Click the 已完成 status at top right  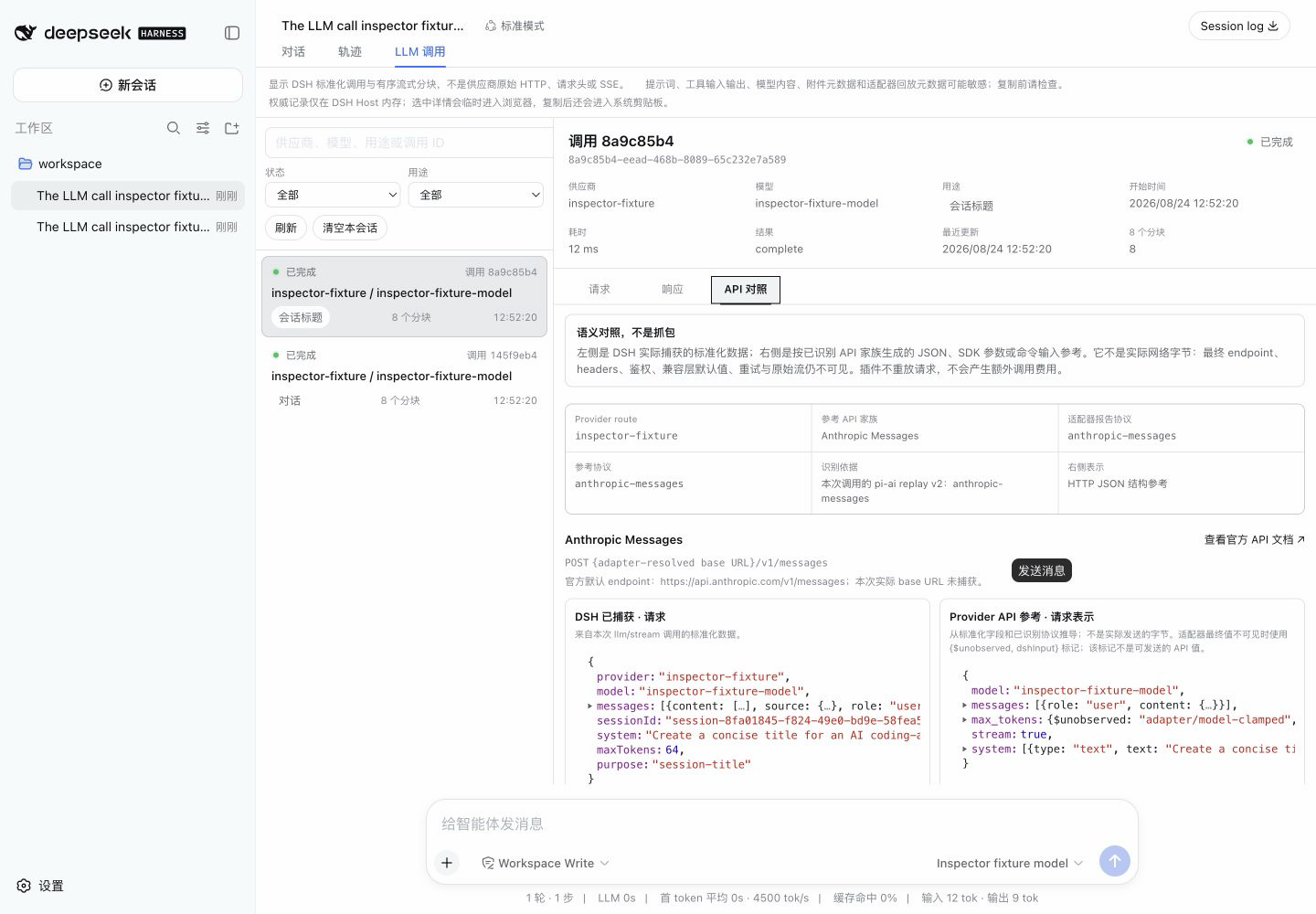1270,142
